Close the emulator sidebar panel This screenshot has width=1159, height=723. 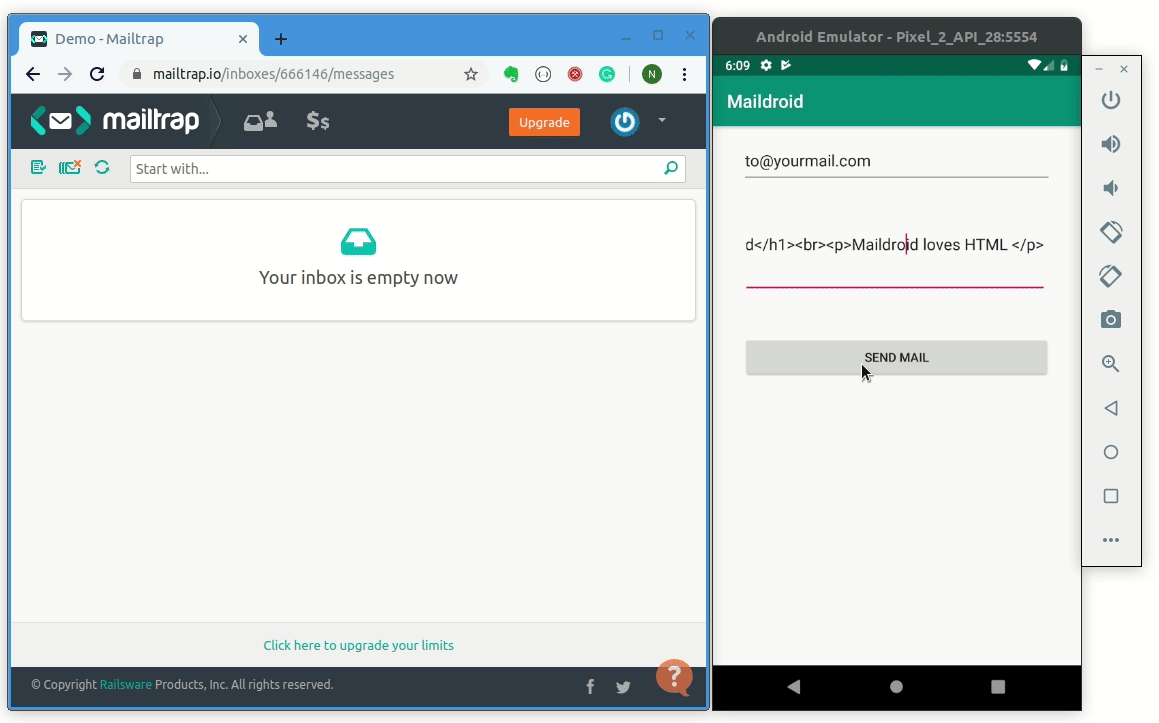point(1124,69)
